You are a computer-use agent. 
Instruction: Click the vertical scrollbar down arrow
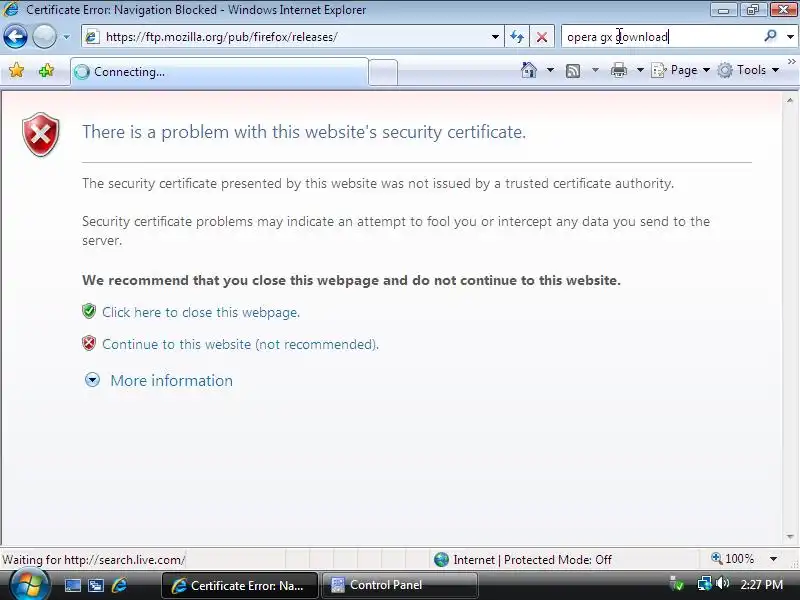[790, 537]
